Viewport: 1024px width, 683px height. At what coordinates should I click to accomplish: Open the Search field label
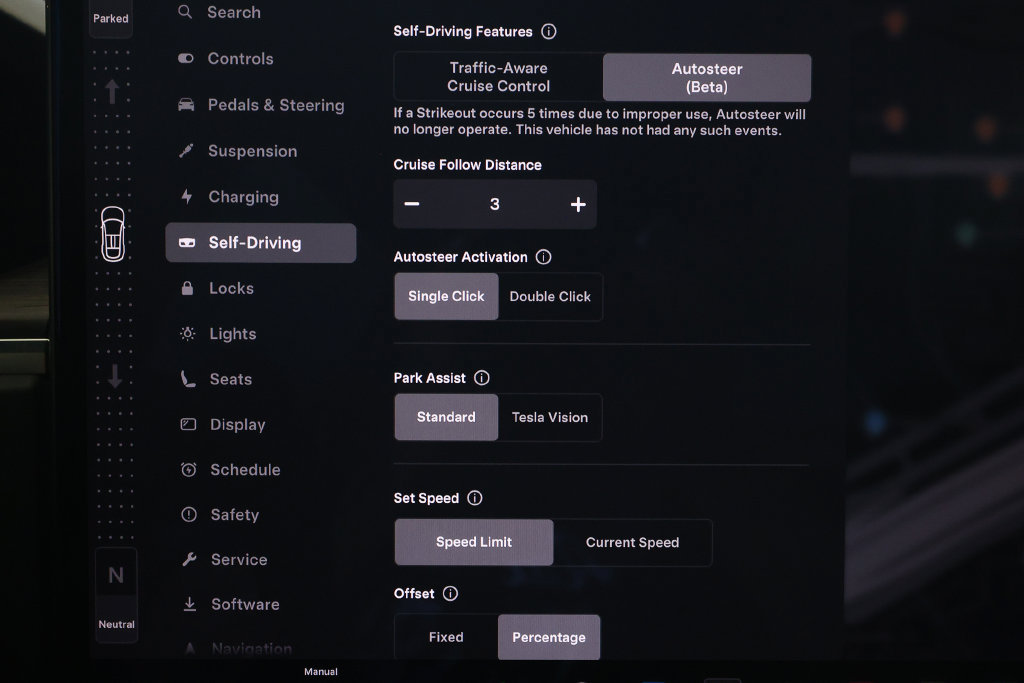click(x=234, y=12)
